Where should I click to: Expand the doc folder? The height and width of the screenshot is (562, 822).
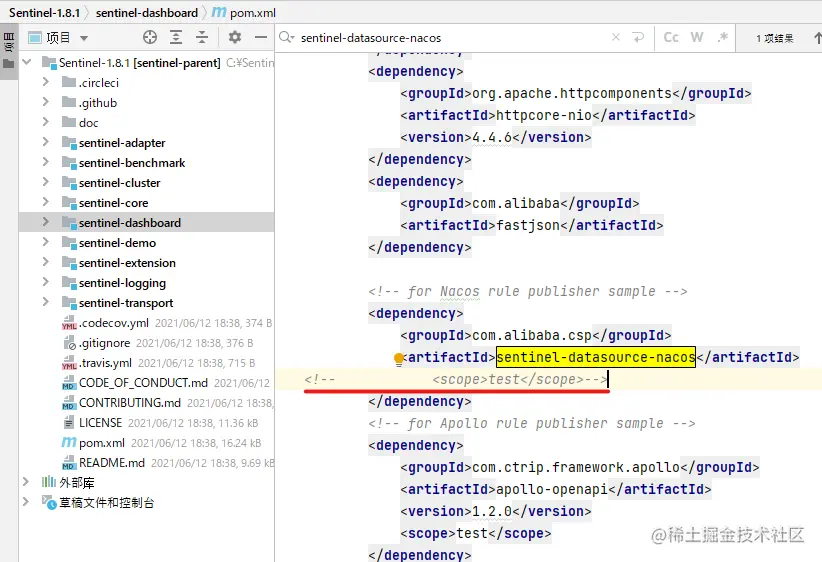(x=45, y=122)
